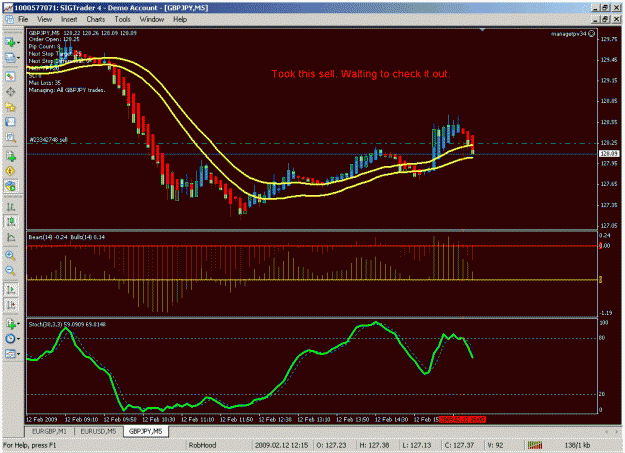Expand the Periods dropdown arrow

tap(18, 339)
